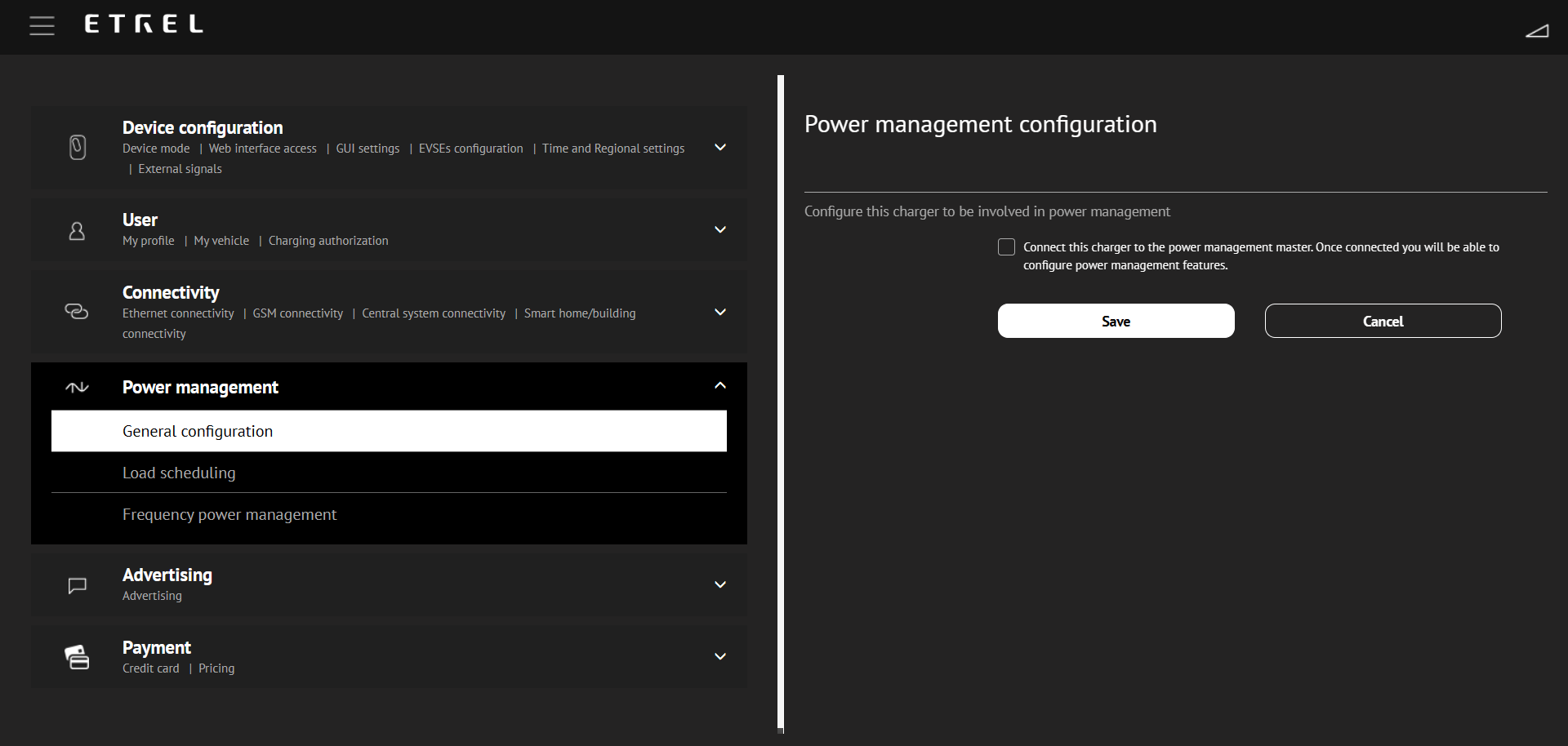This screenshot has width=1568, height=746.
Task: Click the Device configuration mouse icon
Action: (78, 148)
